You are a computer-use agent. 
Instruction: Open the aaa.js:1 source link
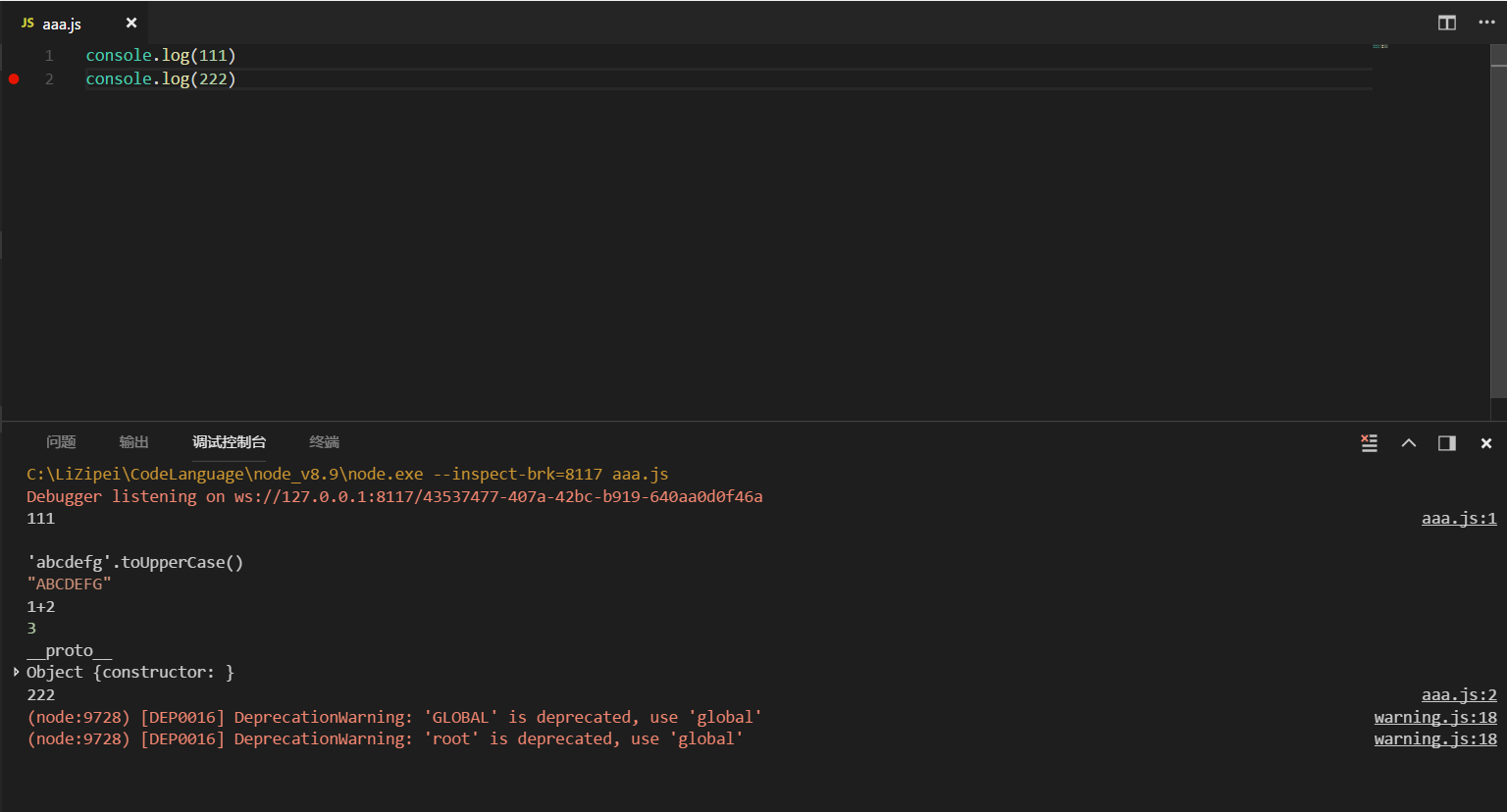pos(1458,518)
